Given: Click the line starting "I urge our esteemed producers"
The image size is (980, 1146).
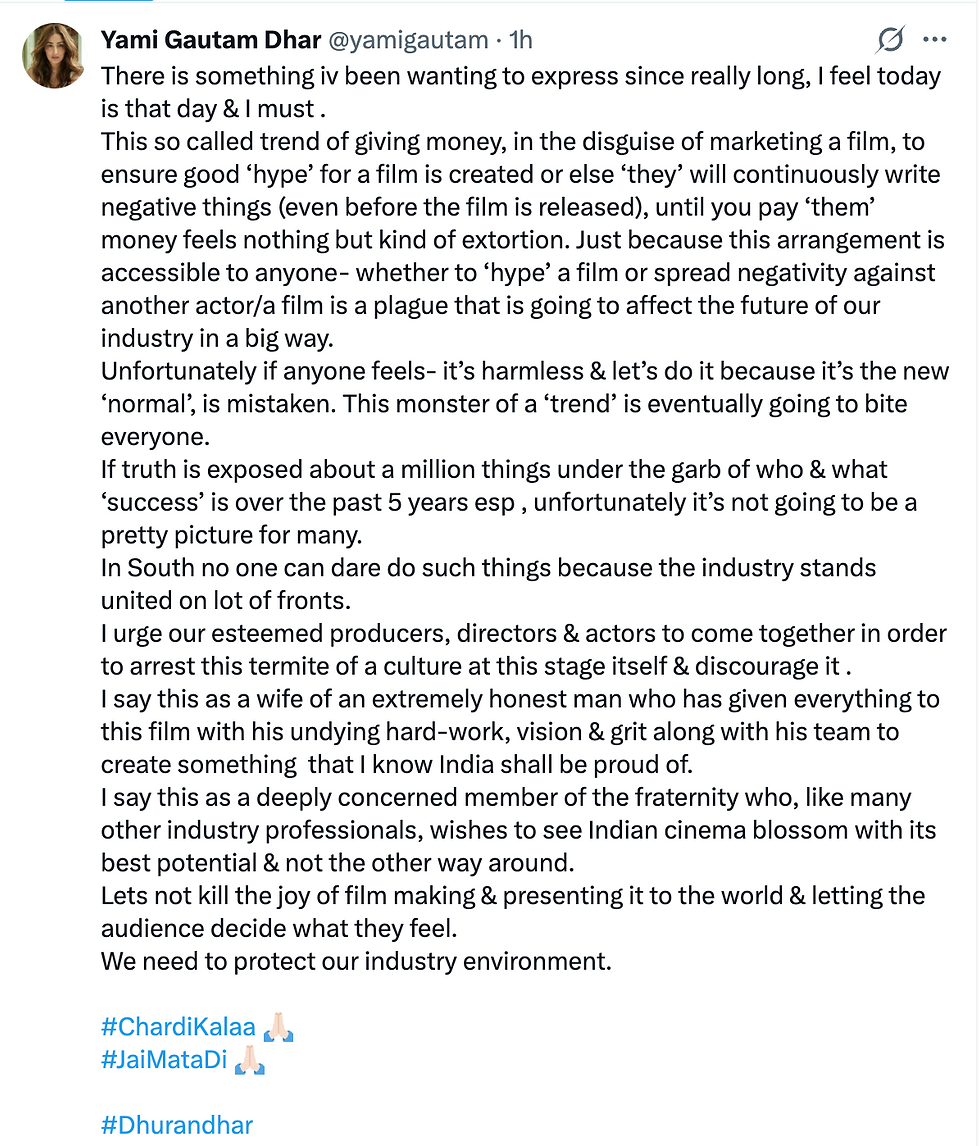Looking at the screenshot, I should point(523,634).
